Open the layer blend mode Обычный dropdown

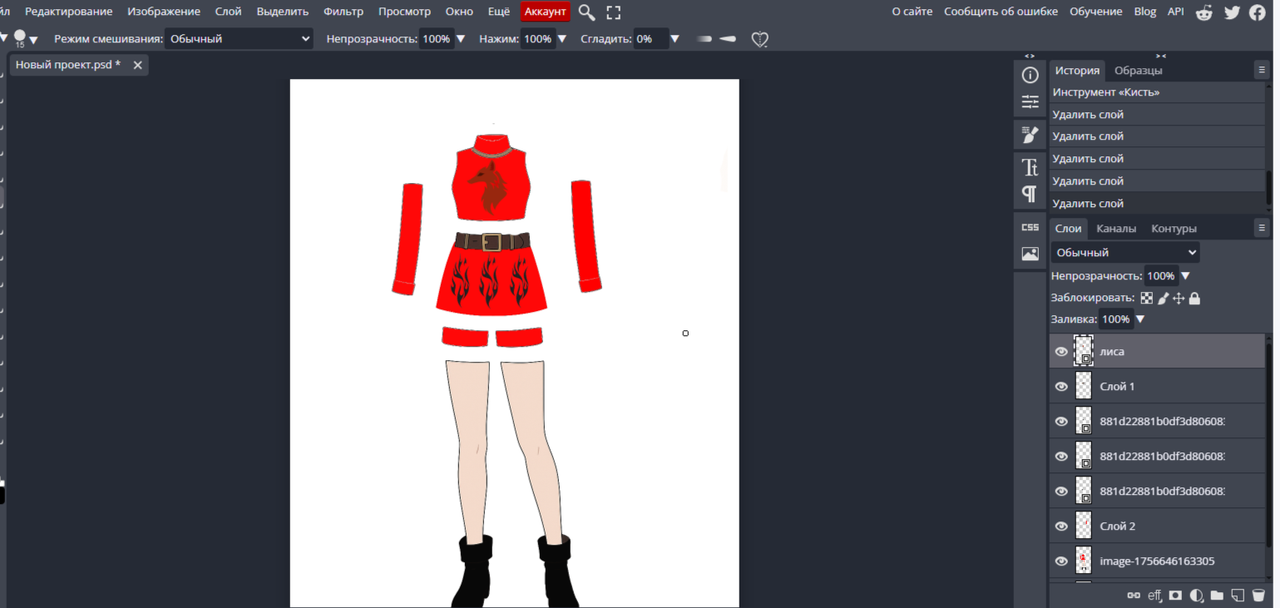click(1125, 253)
